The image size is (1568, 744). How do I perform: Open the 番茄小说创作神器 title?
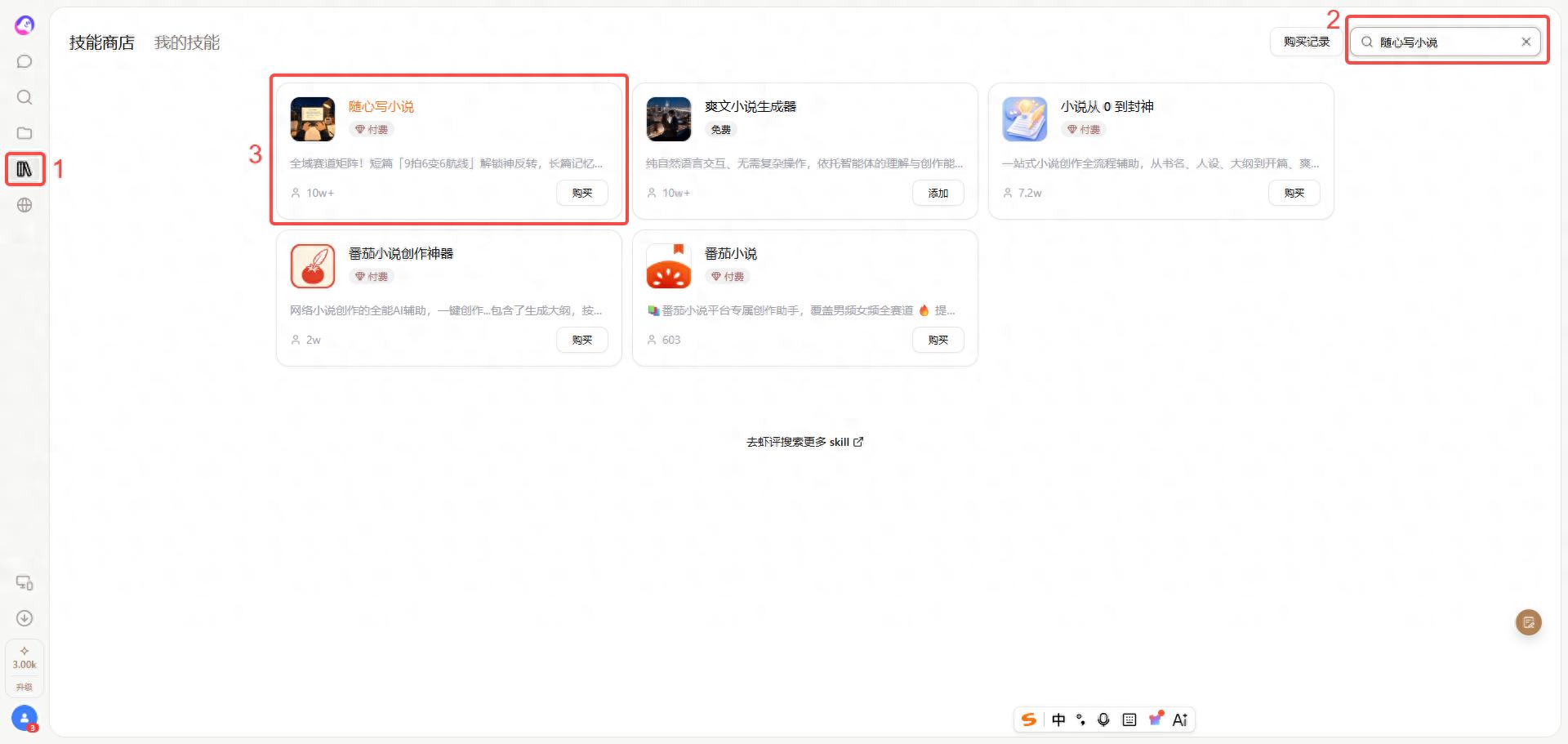click(401, 254)
